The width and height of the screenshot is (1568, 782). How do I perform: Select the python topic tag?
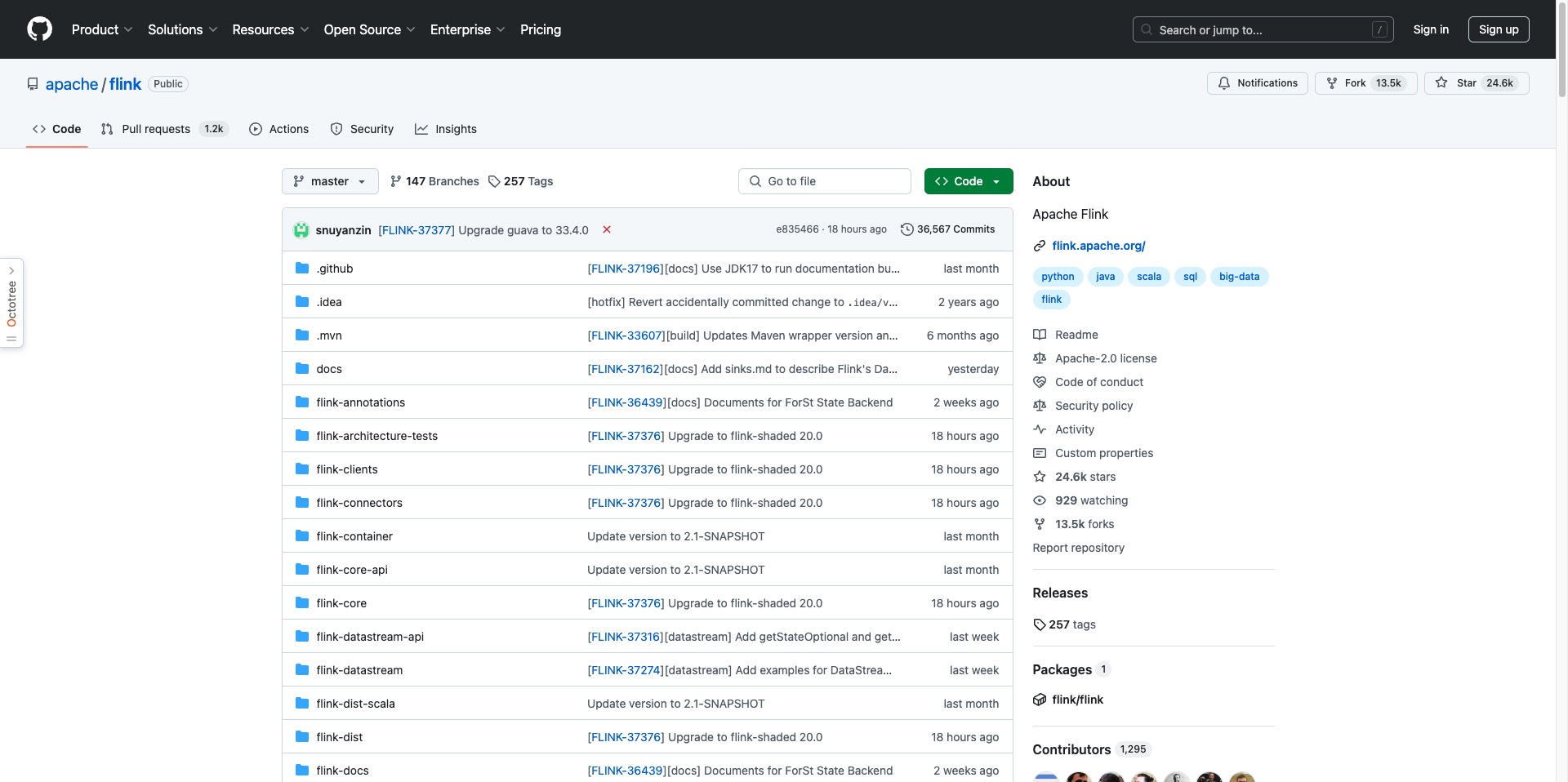click(x=1058, y=277)
